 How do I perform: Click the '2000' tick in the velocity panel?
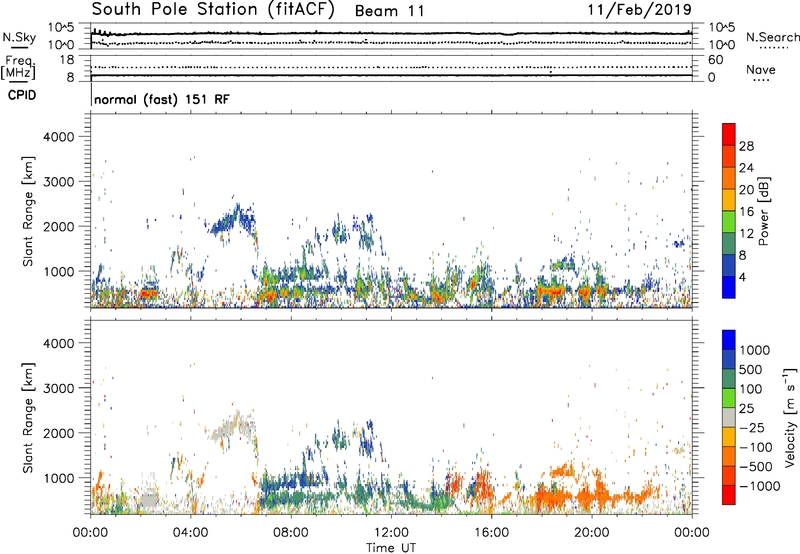tap(59, 433)
